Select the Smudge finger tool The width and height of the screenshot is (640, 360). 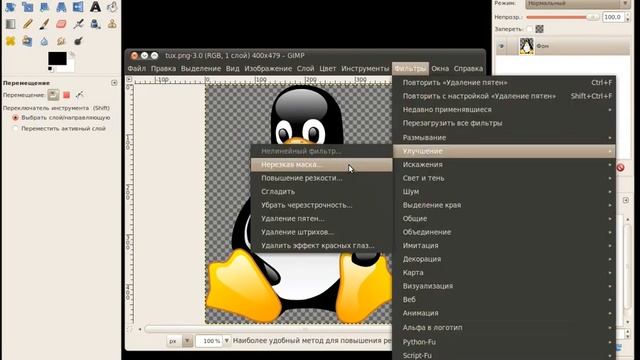click(61, 41)
